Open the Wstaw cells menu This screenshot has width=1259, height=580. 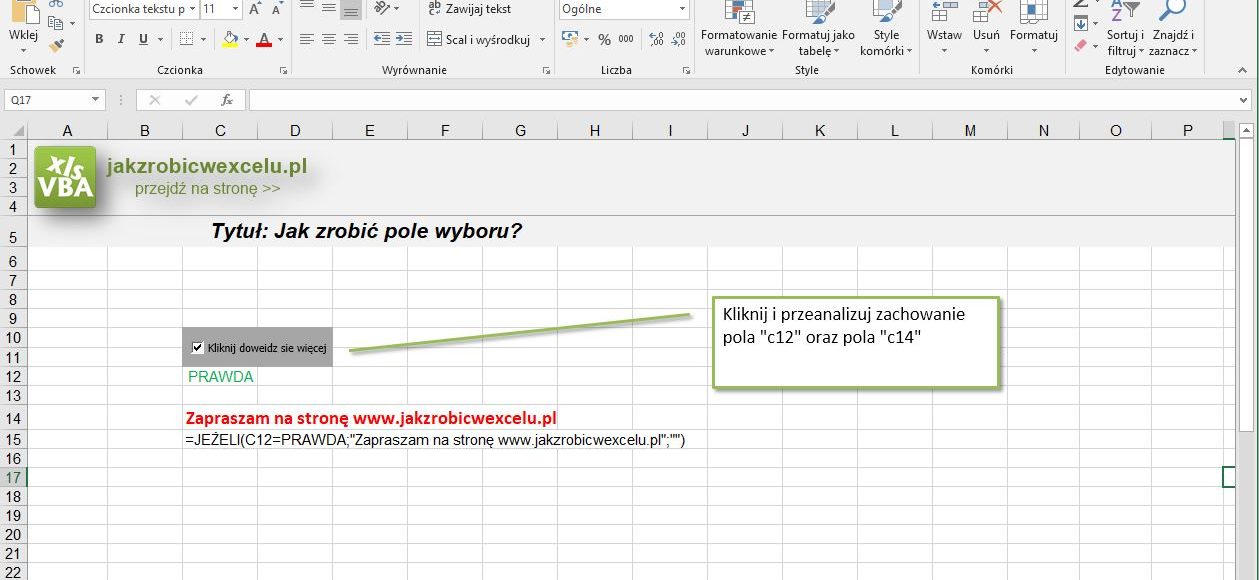944,28
